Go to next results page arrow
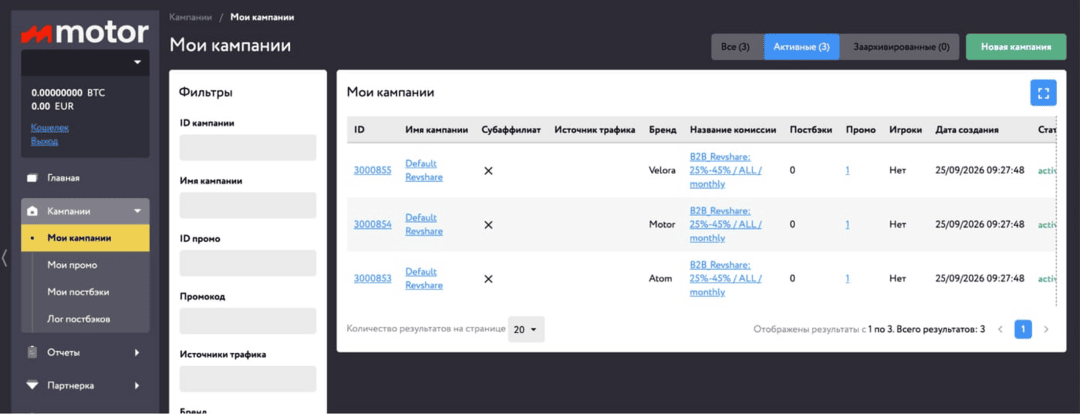 tap(1046, 329)
